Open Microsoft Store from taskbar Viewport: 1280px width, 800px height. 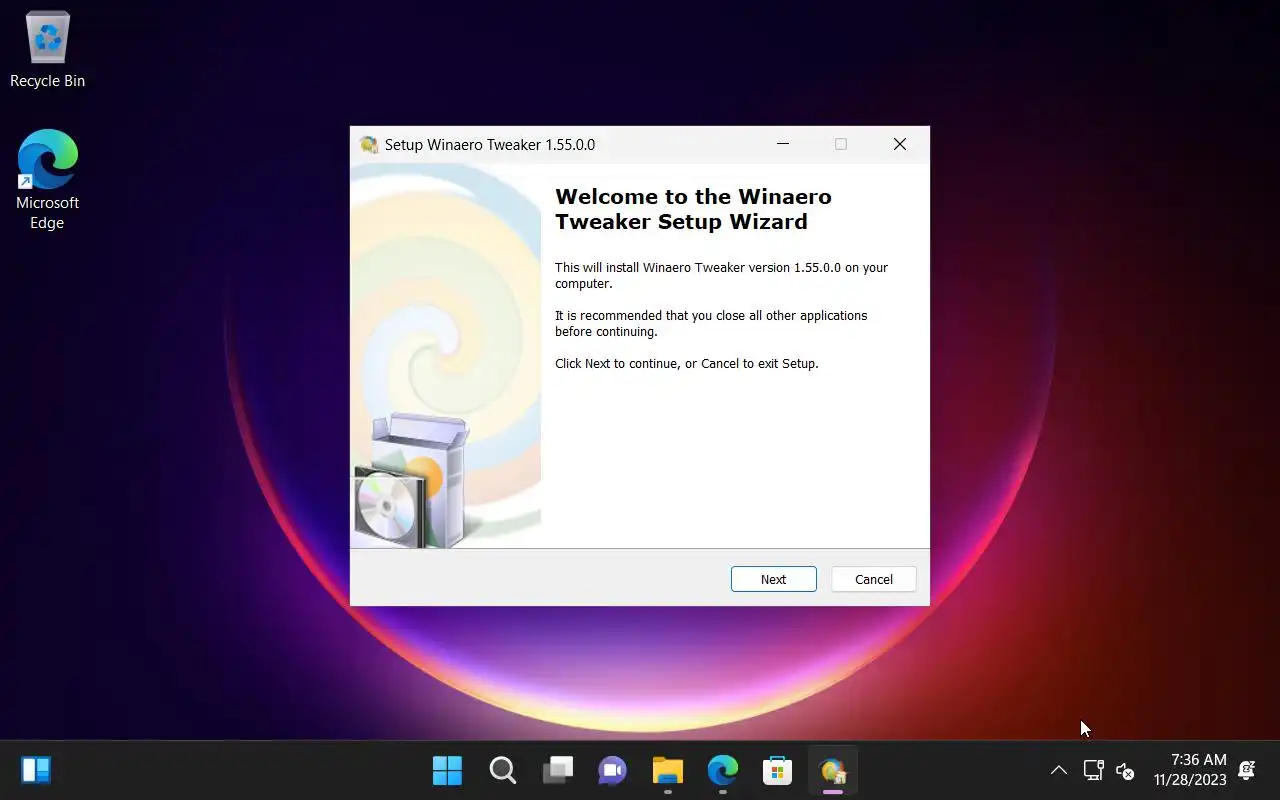777,771
